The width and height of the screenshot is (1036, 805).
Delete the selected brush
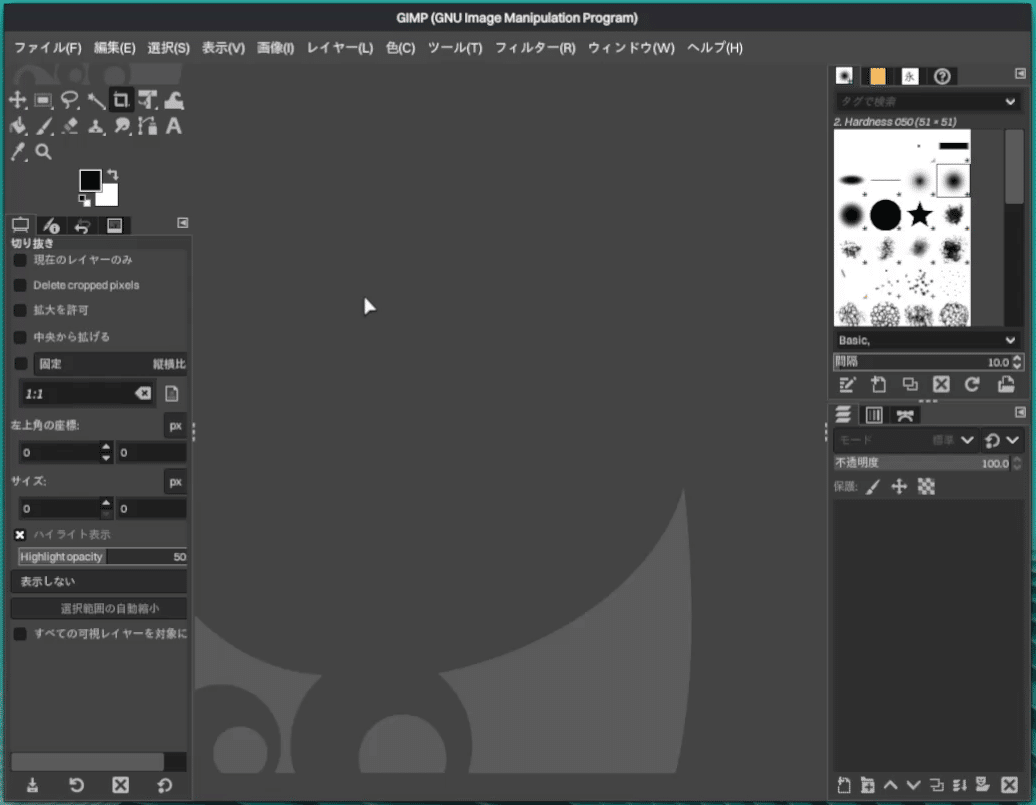click(942, 385)
